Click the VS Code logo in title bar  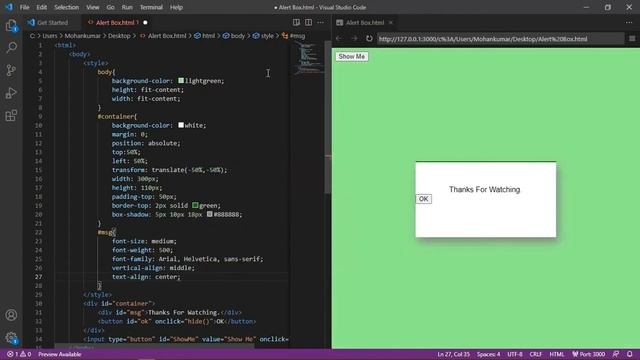click(x=9, y=7)
